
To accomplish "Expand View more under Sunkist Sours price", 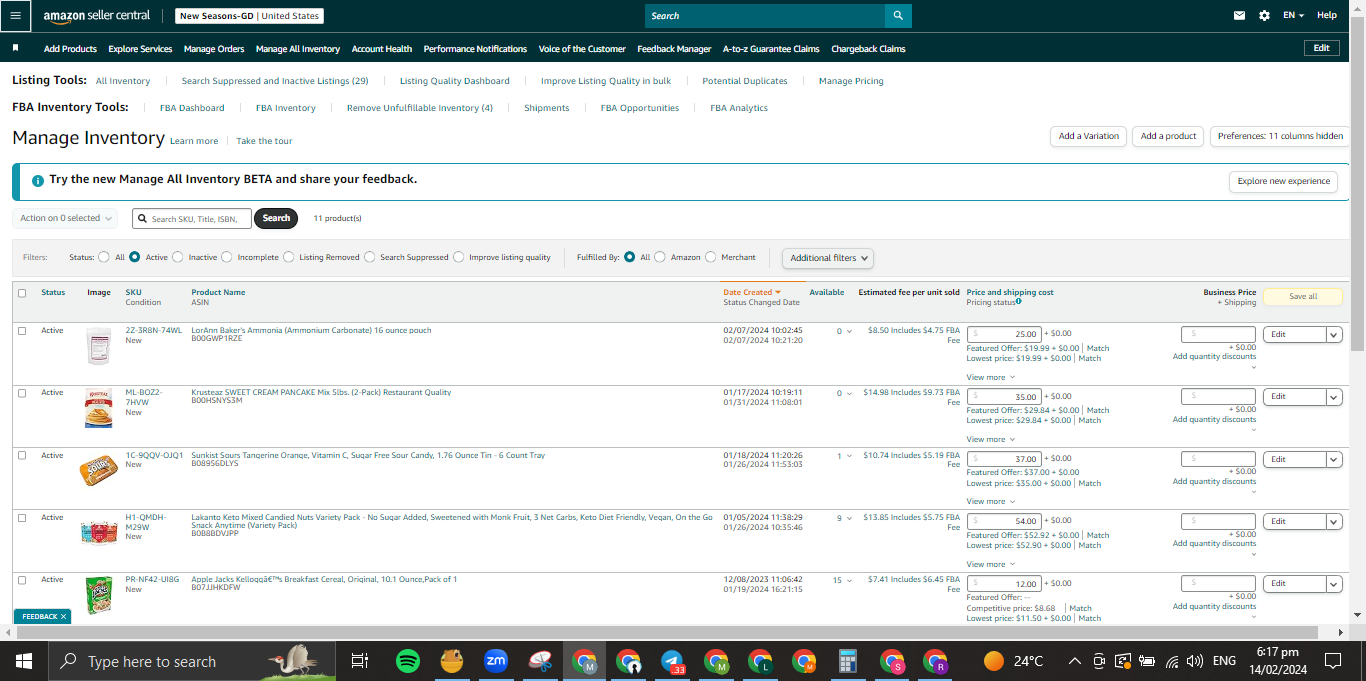I will tap(990, 501).
